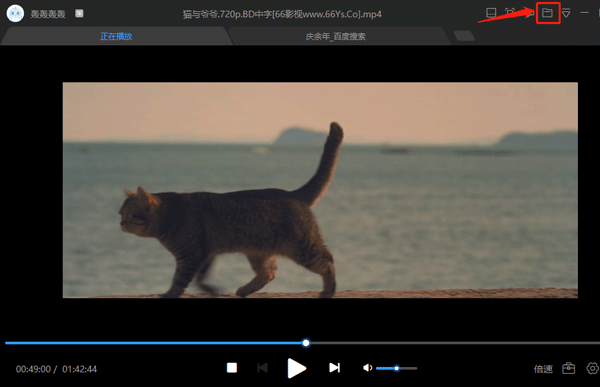
Task: Stop playback with the square stop button
Action: [x=232, y=368]
